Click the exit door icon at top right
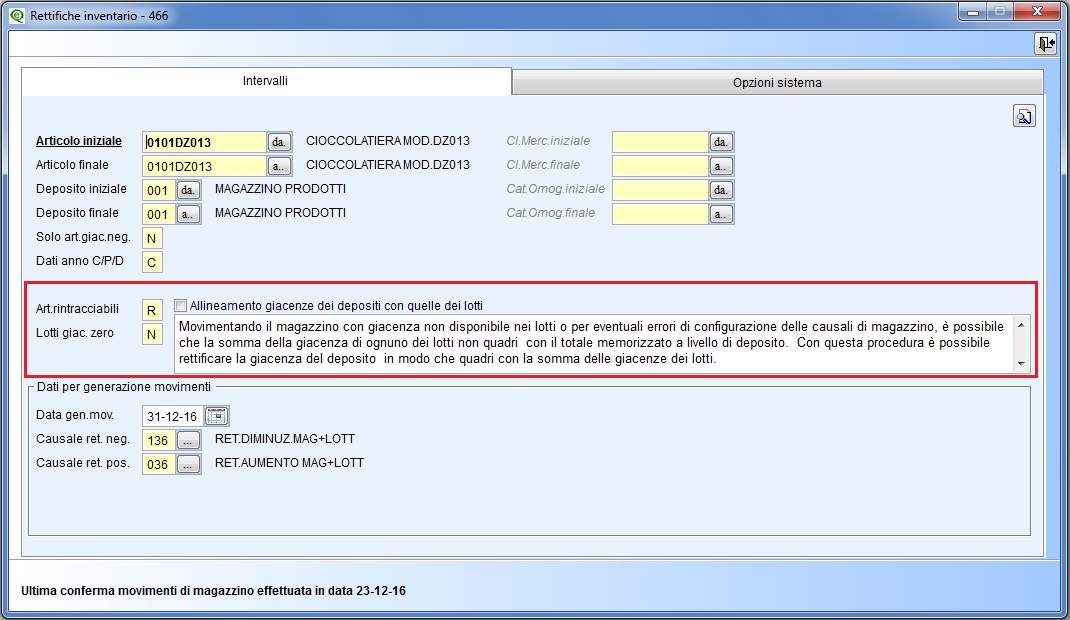Viewport: 1070px width, 620px height. [x=1045, y=44]
